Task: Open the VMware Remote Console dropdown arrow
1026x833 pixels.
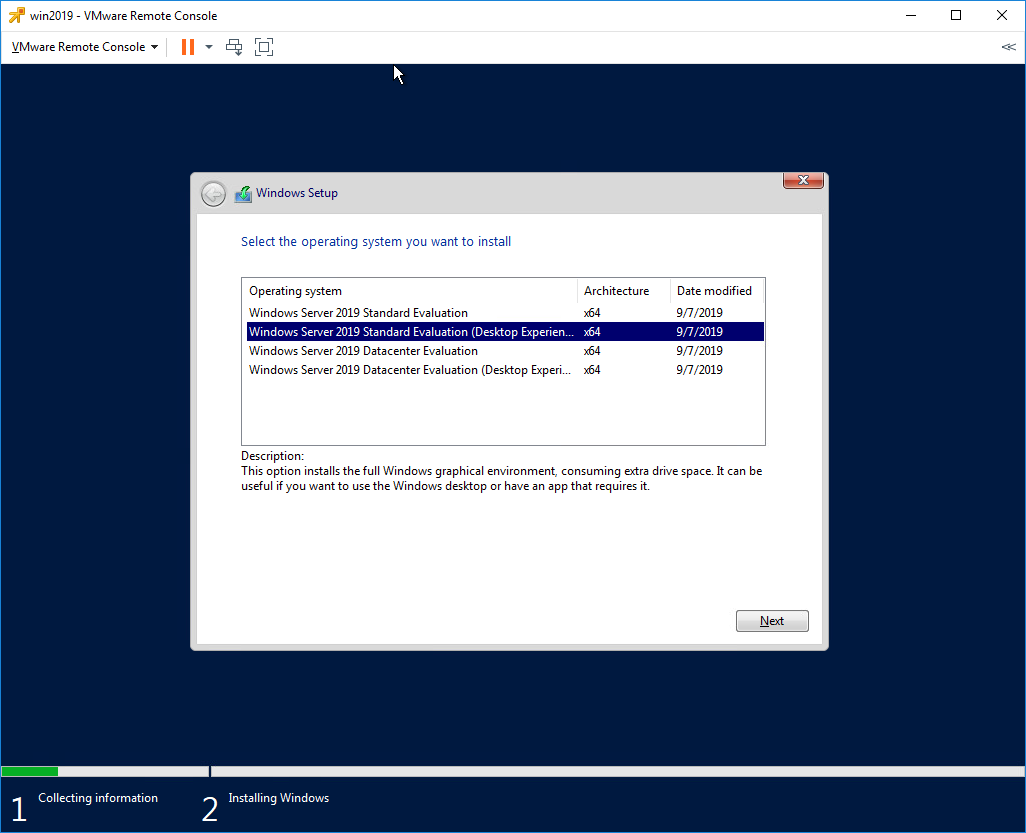Action: 155,47
